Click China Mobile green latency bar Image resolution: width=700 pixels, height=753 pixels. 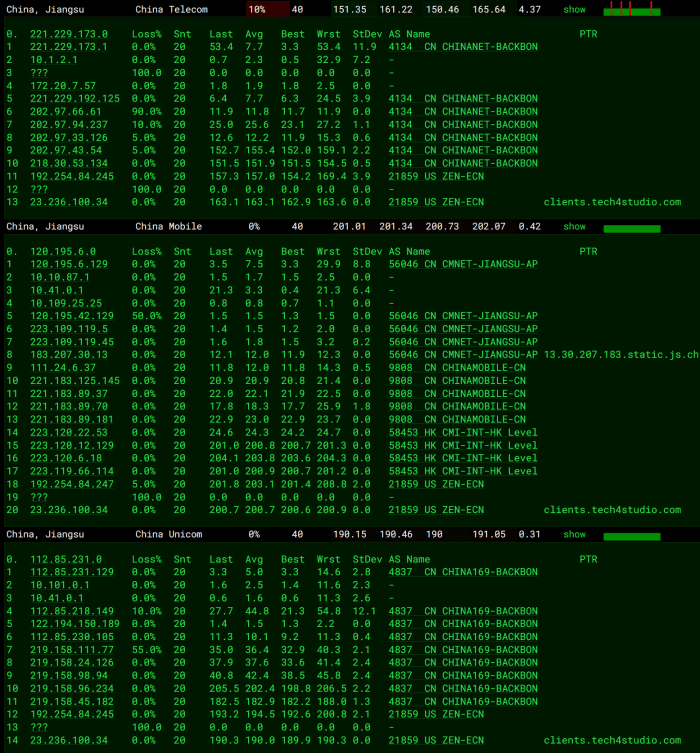(632, 229)
